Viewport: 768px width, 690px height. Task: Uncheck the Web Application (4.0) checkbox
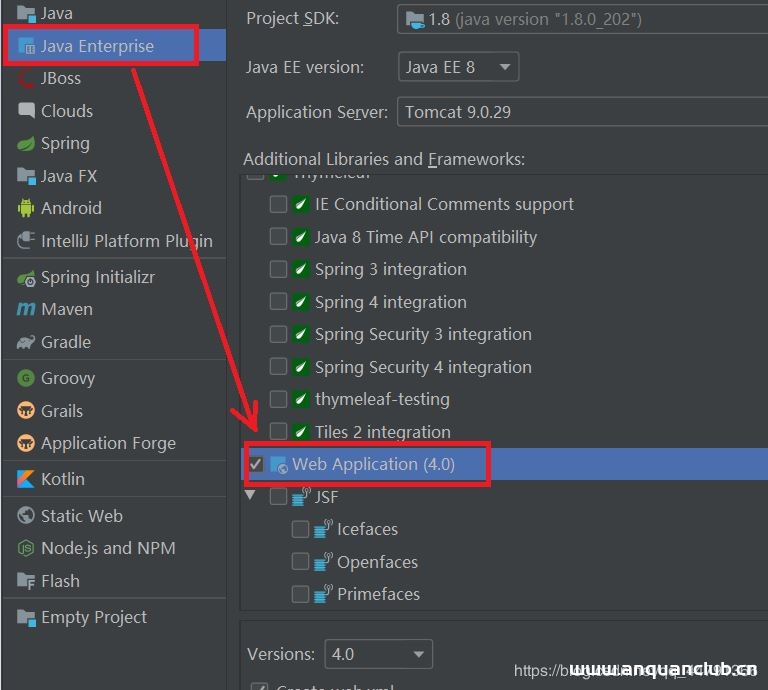click(256, 465)
